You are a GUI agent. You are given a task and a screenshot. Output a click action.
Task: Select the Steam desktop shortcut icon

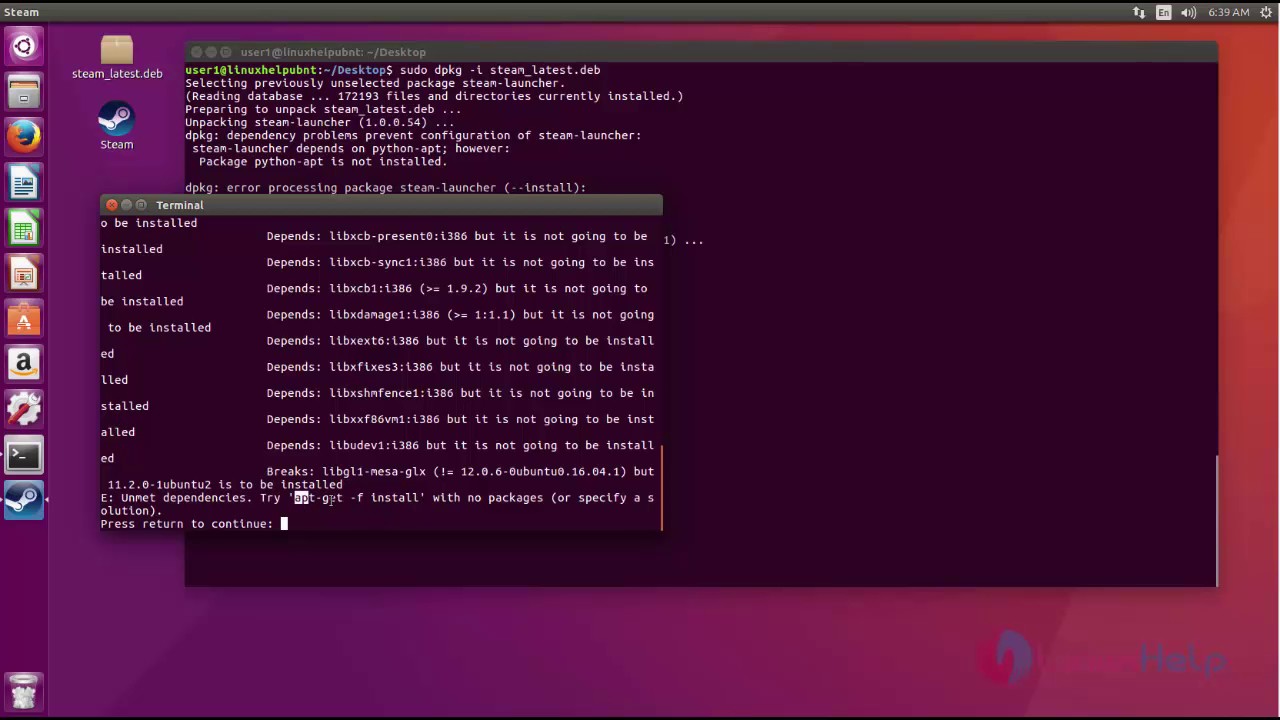click(116, 127)
